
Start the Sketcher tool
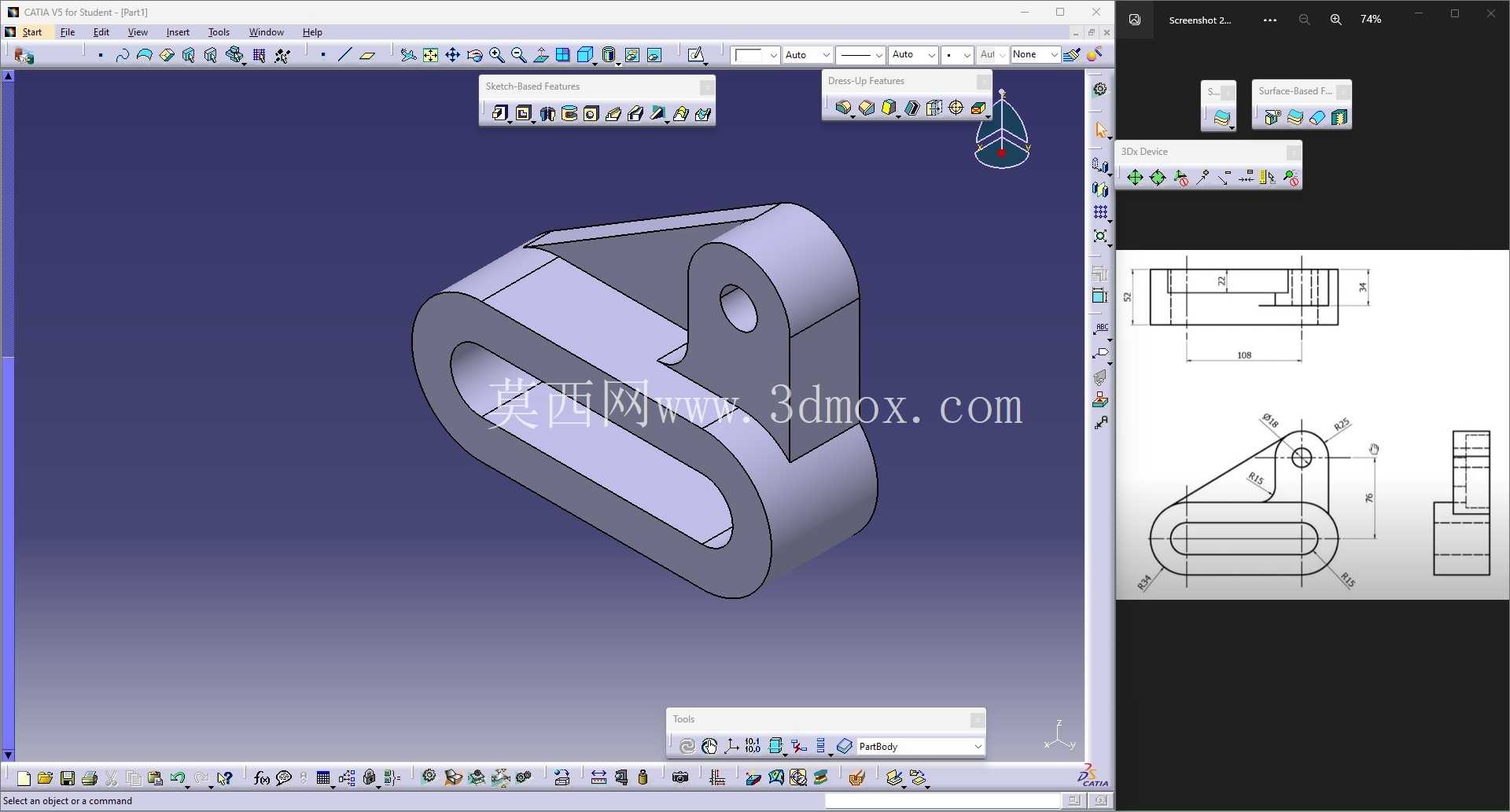coord(695,55)
